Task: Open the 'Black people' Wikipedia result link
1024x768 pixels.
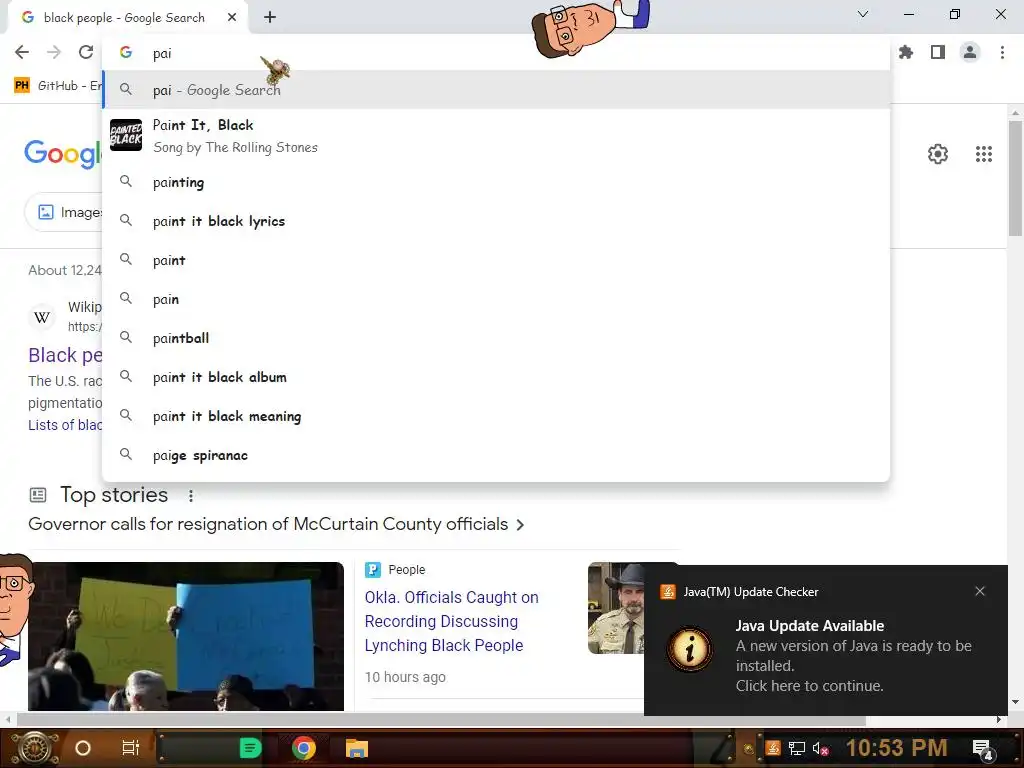Action: pos(65,355)
